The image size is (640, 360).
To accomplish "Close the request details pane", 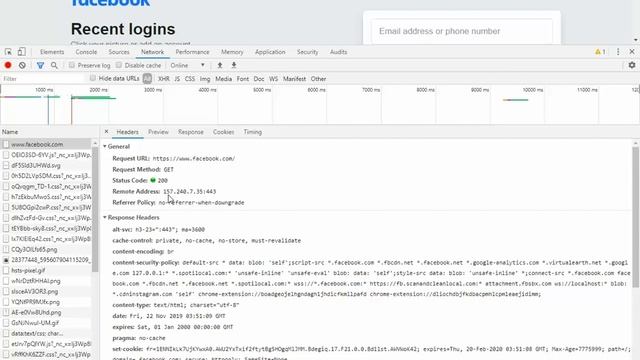I will pos(106,131).
